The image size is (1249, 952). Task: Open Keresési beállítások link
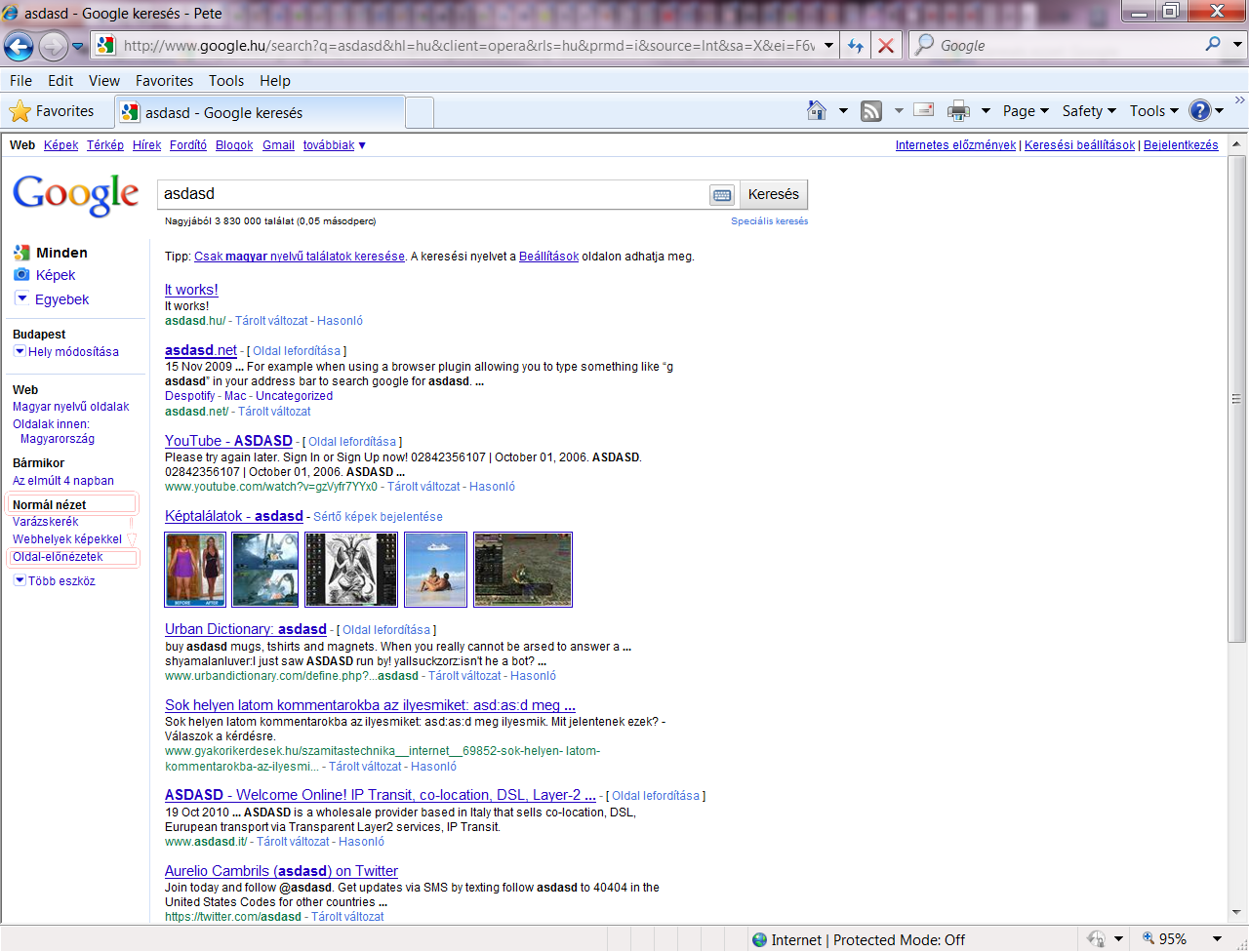(1080, 145)
